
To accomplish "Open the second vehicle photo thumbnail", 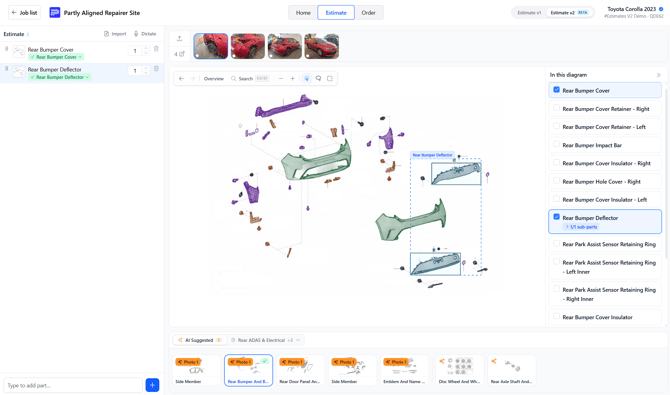I will (248, 46).
